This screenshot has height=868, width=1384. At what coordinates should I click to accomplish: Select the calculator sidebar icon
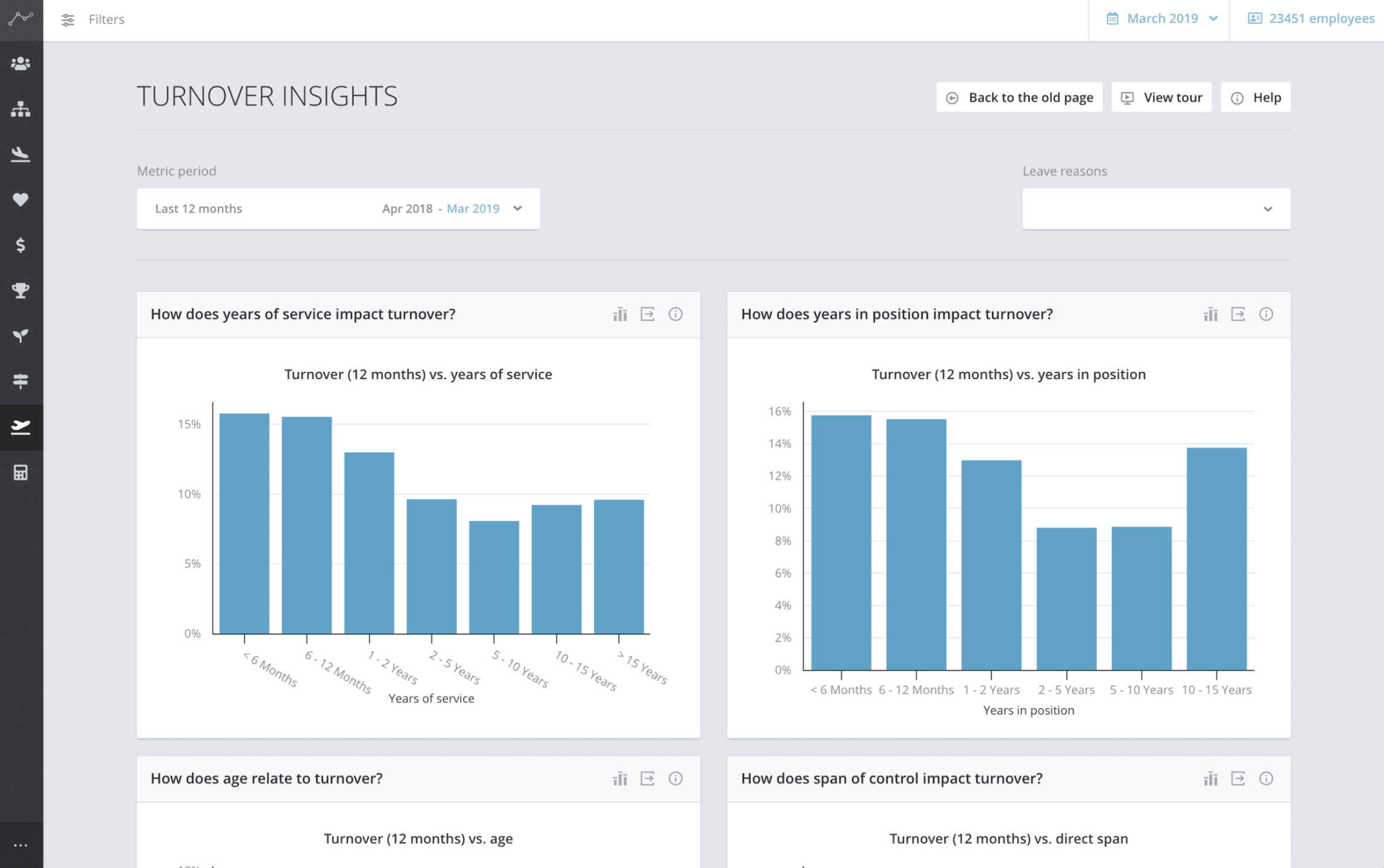tap(21, 473)
